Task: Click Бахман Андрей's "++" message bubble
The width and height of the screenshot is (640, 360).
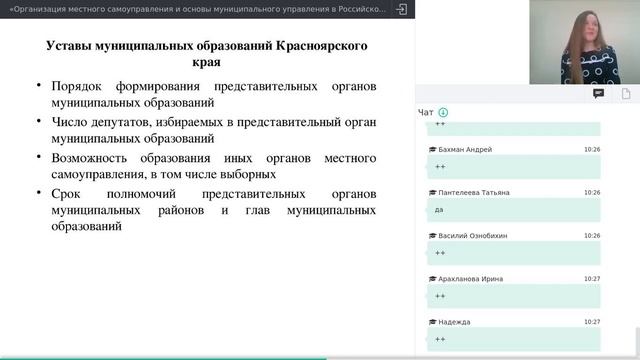Action: point(513,167)
